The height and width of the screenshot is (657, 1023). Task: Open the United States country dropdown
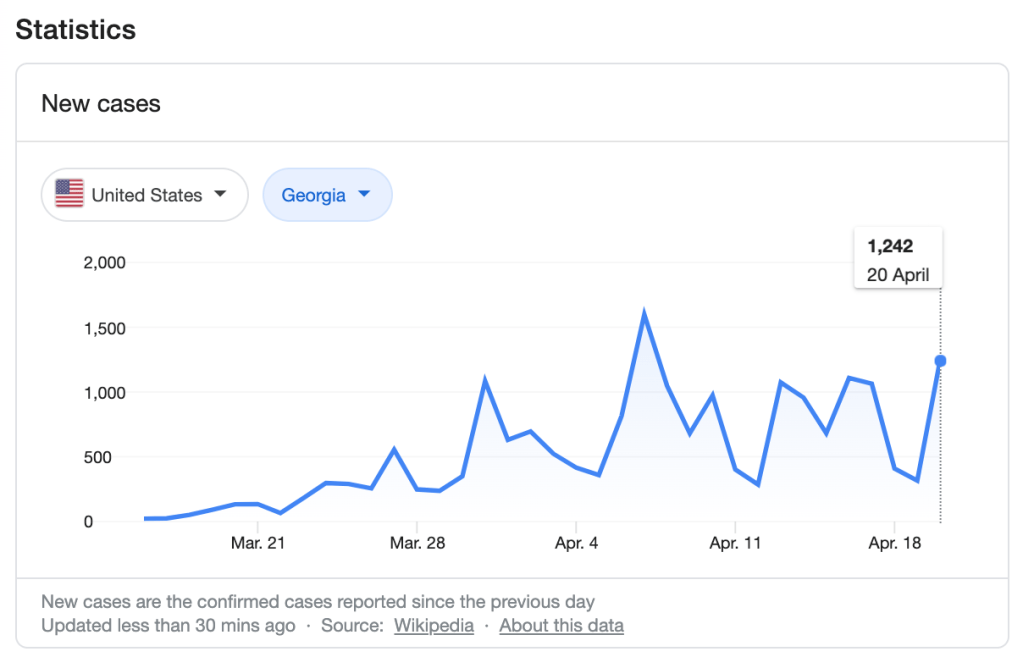144,195
